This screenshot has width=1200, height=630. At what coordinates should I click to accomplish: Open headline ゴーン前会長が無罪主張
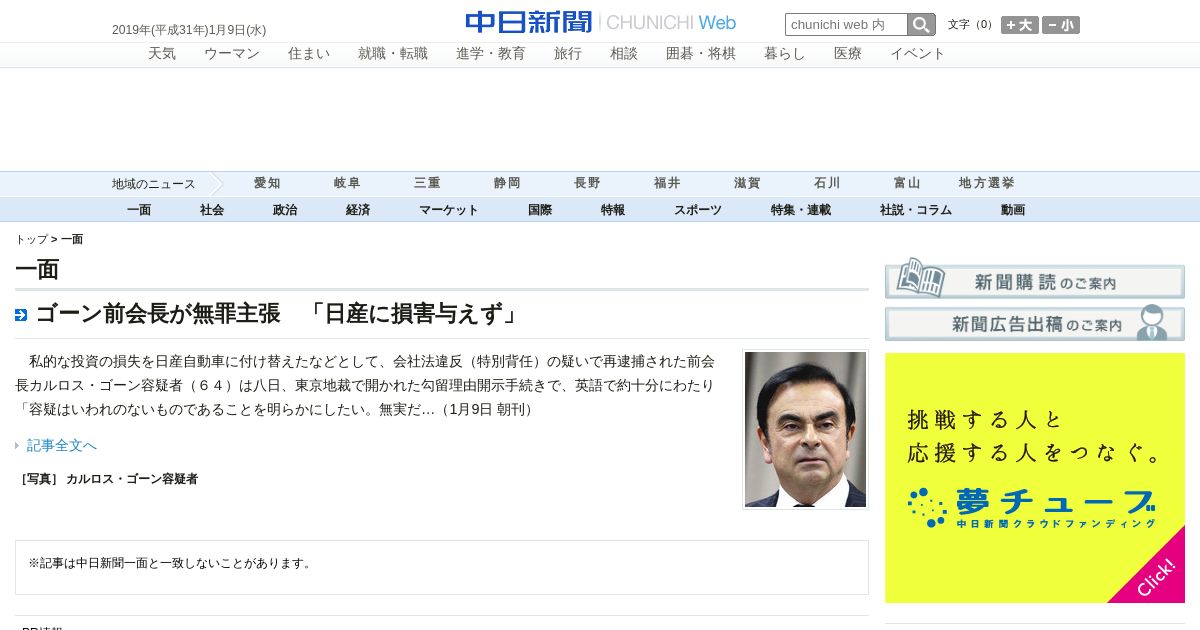(278, 314)
